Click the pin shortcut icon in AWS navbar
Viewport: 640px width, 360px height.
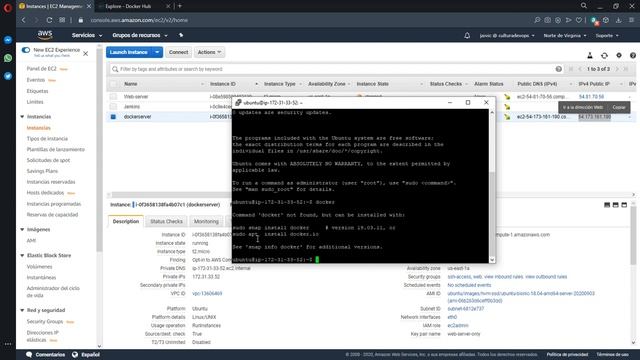point(181,36)
